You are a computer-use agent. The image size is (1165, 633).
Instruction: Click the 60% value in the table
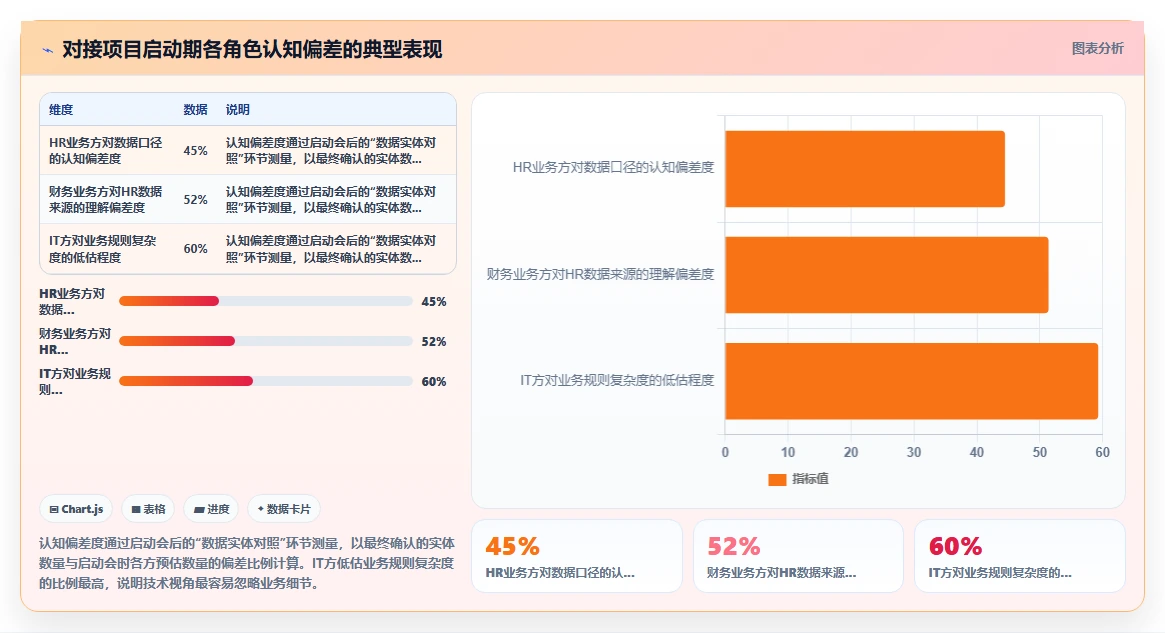tap(195, 249)
